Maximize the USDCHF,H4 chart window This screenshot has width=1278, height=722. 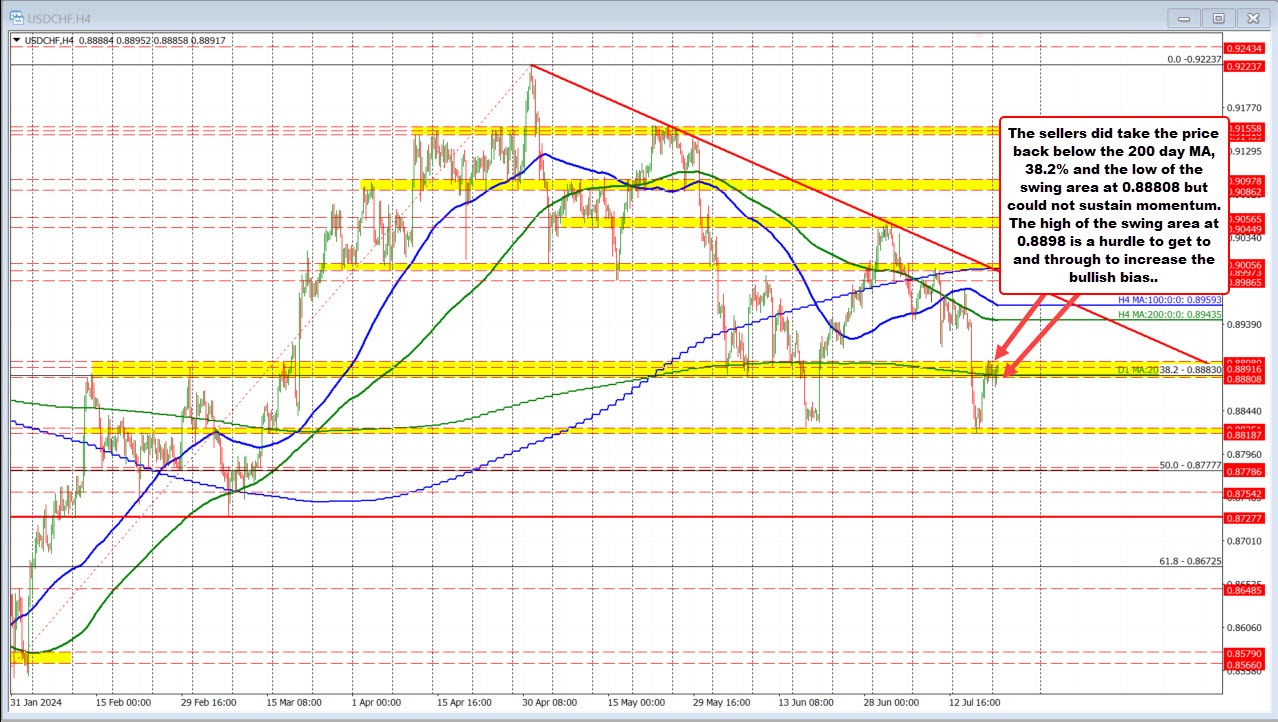pyautogui.click(x=1218, y=17)
